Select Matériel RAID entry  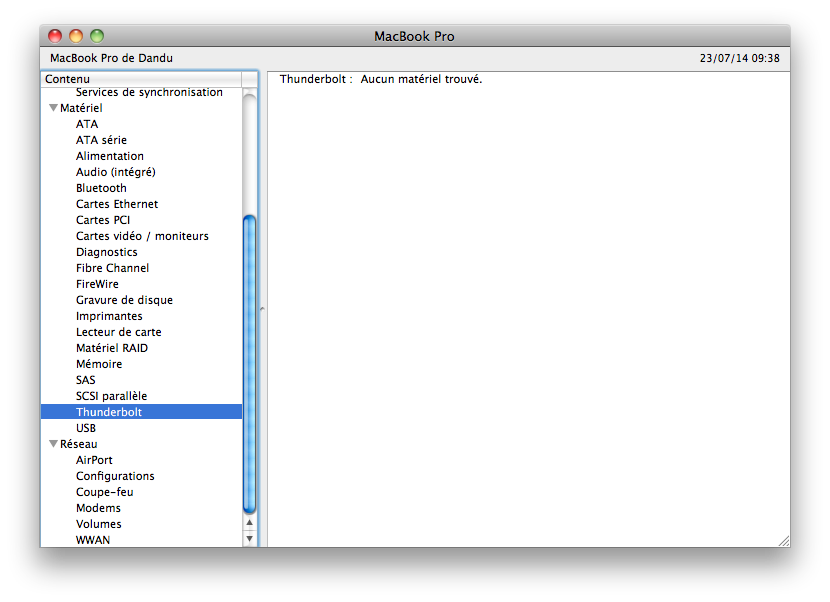click(x=112, y=348)
